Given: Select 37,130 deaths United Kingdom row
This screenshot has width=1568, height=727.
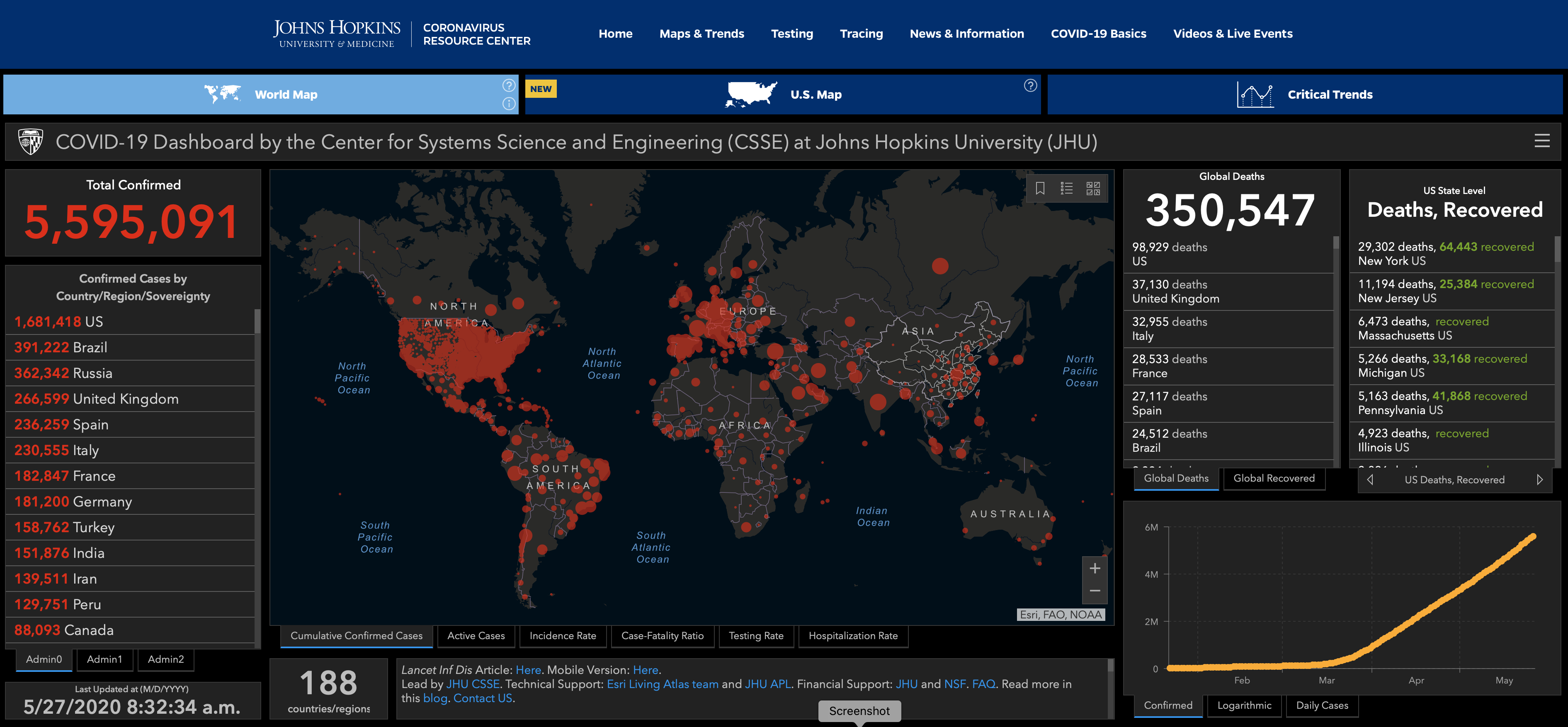Looking at the screenshot, I should click(x=1228, y=291).
